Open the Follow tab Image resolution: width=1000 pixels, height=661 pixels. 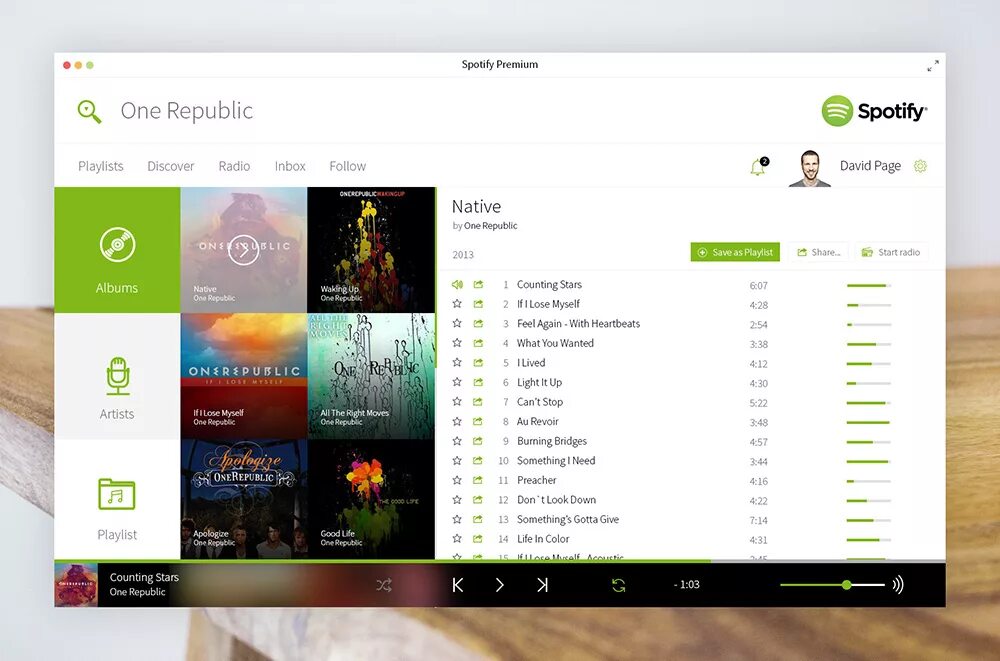348,167
